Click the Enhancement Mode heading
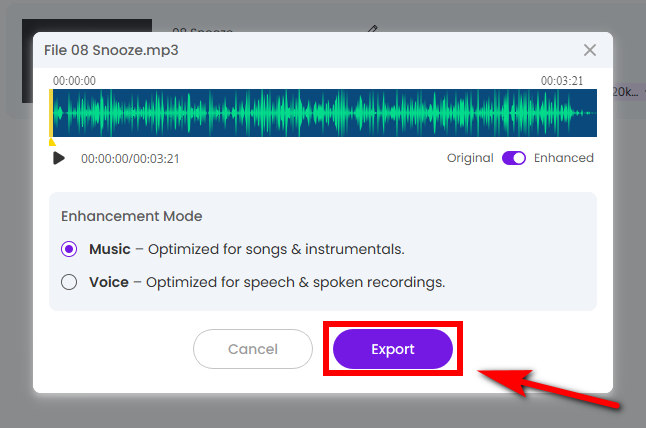Viewport: 646px width, 428px height. point(131,216)
